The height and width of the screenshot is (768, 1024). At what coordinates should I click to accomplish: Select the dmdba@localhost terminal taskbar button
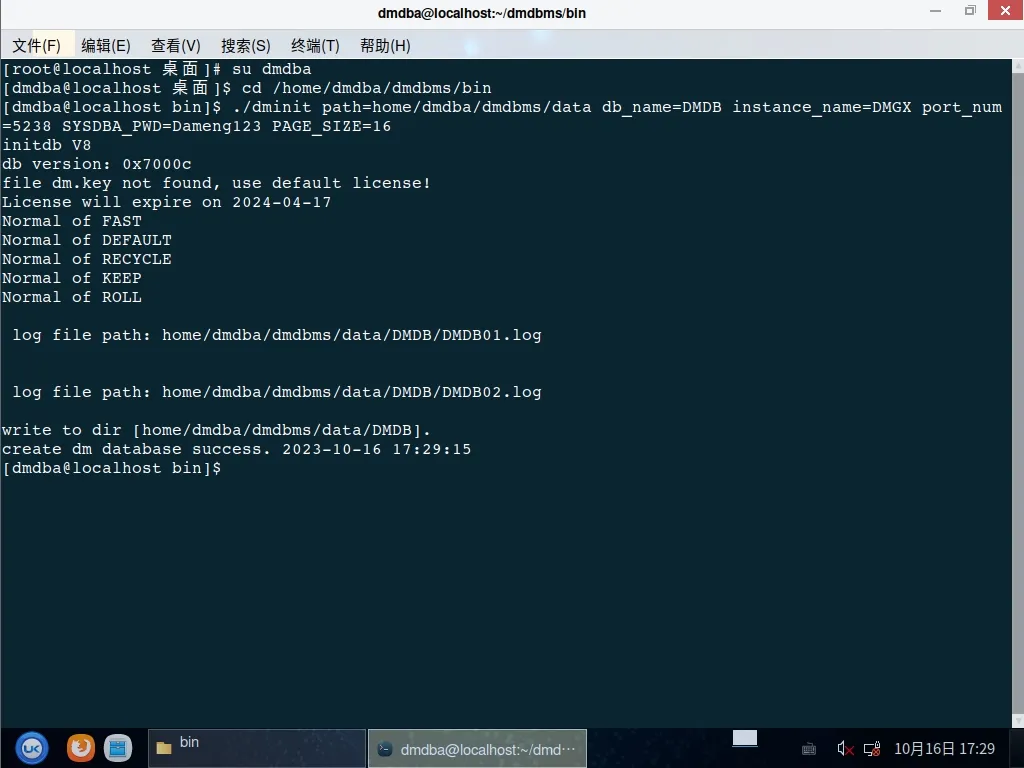click(477, 749)
